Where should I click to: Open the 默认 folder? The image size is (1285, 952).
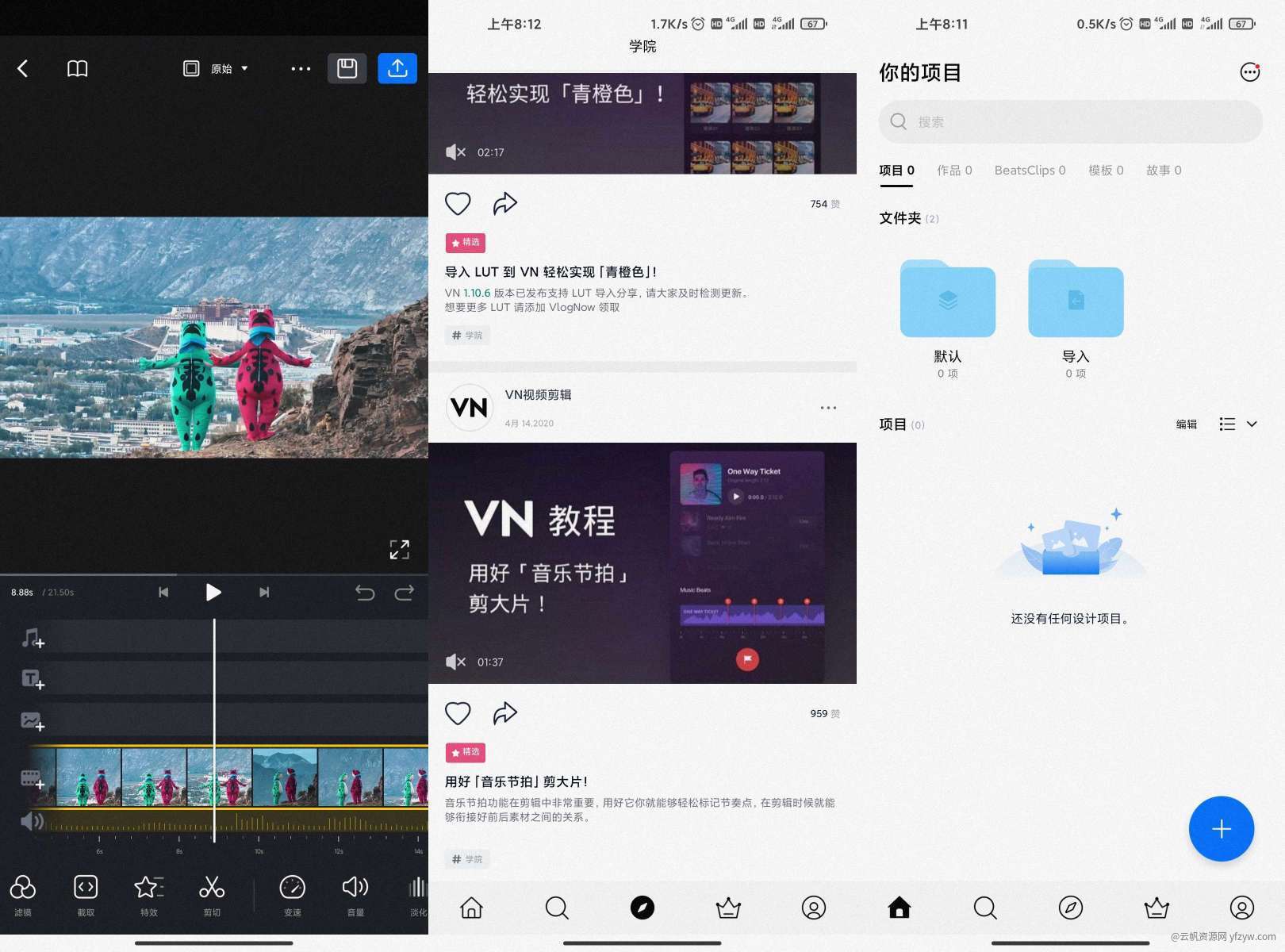[x=948, y=319]
